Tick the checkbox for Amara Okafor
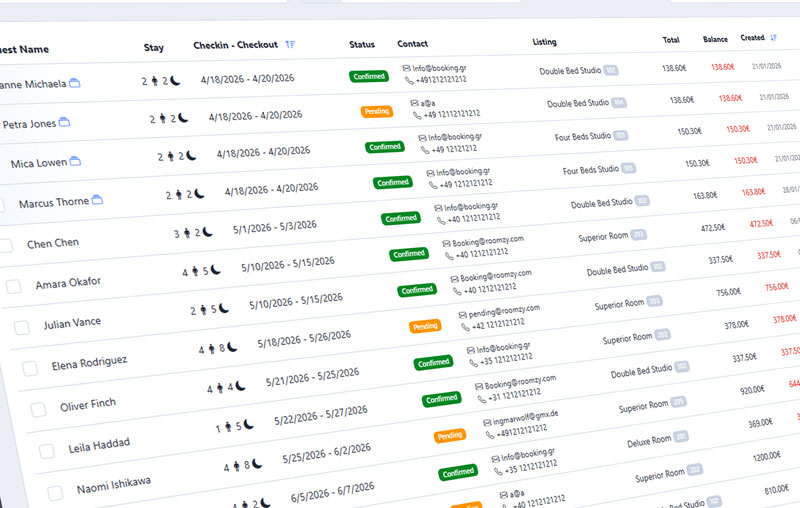800x508 pixels. (x=14, y=286)
